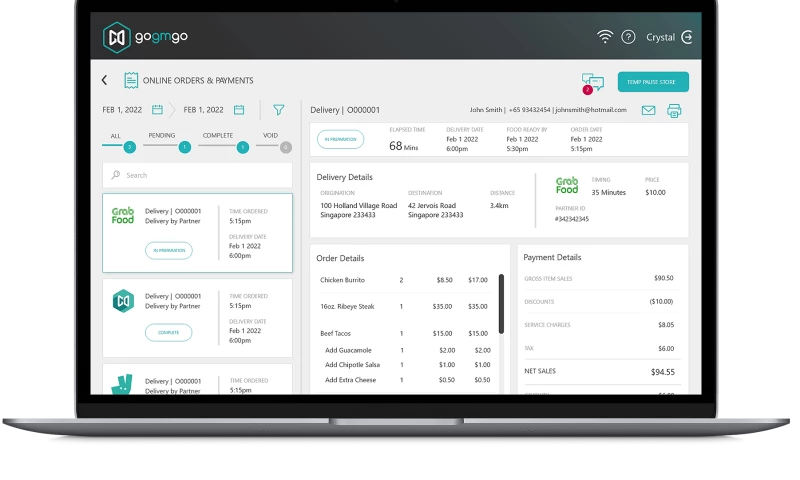The image size is (800, 480).
Task: Click the 68 Mins elapsed time
Action: point(404,146)
